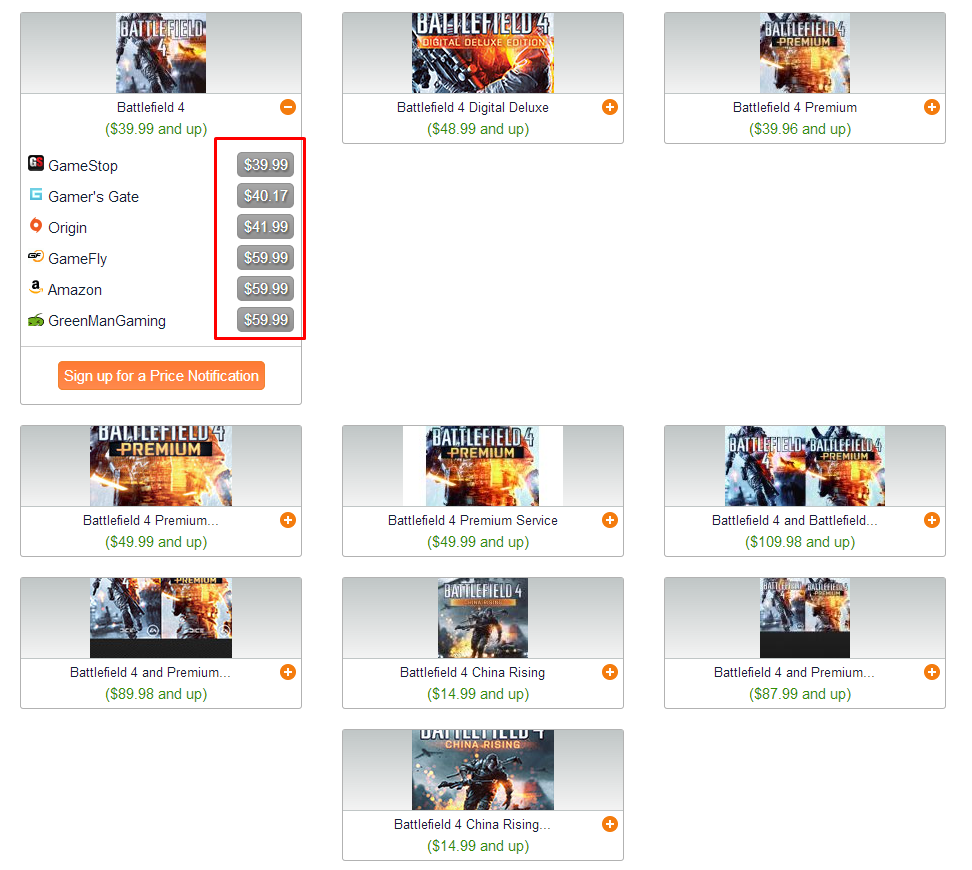The width and height of the screenshot is (972, 870).
Task: Click the Amazon store logo icon
Action: [x=36, y=287]
